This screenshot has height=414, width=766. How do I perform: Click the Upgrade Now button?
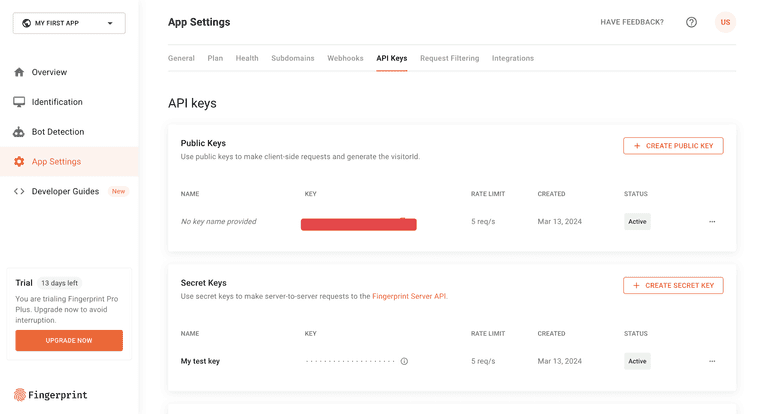(x=69, y=340)
